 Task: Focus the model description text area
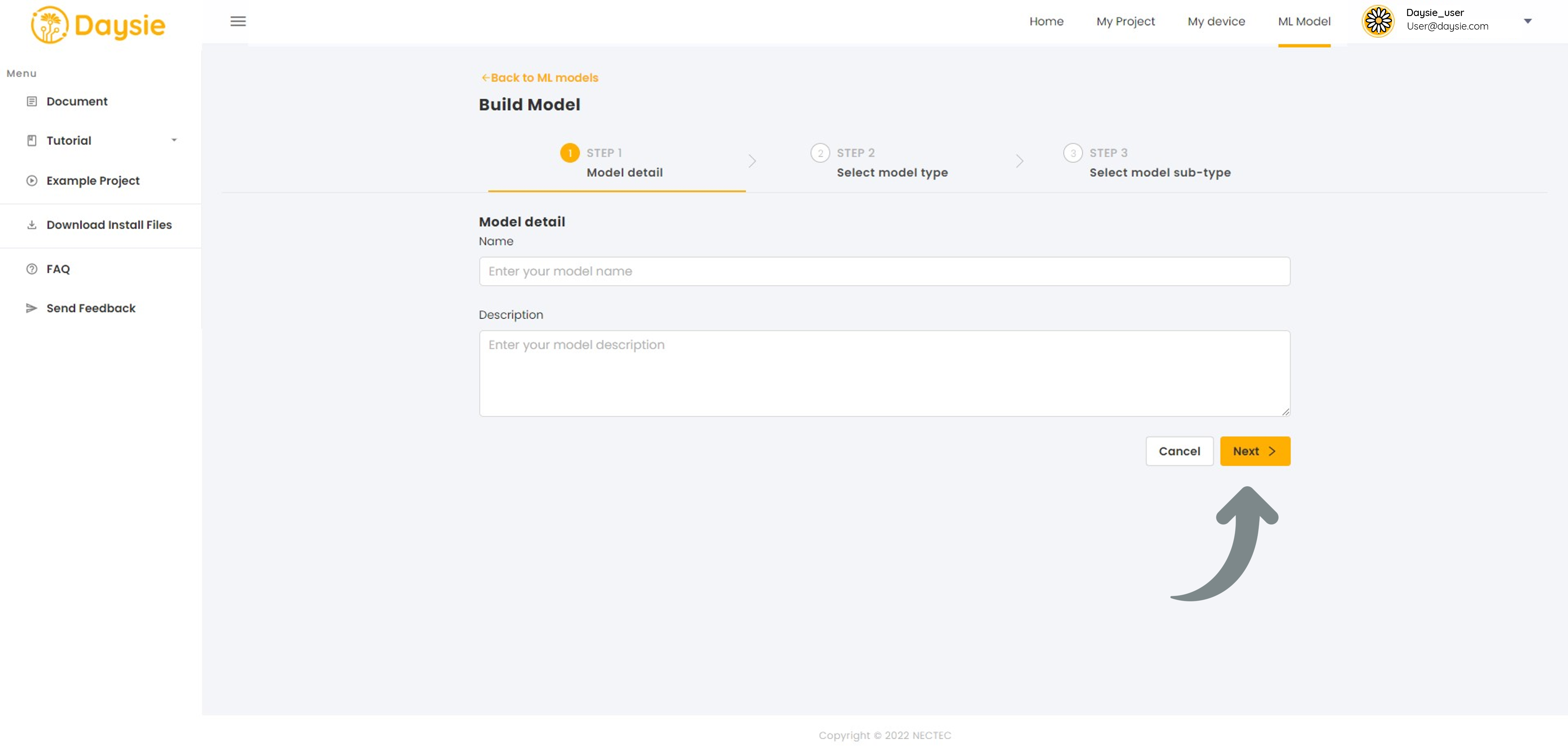click(x=884, y=374)
